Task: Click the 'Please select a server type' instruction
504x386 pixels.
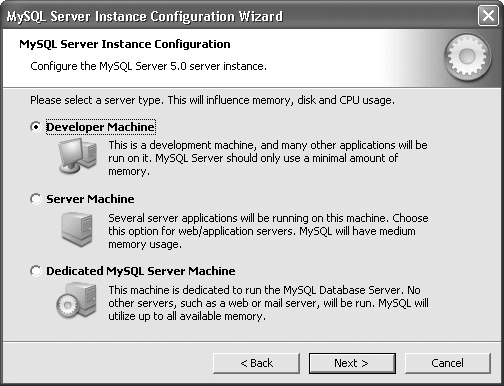Action: [212, 100]
